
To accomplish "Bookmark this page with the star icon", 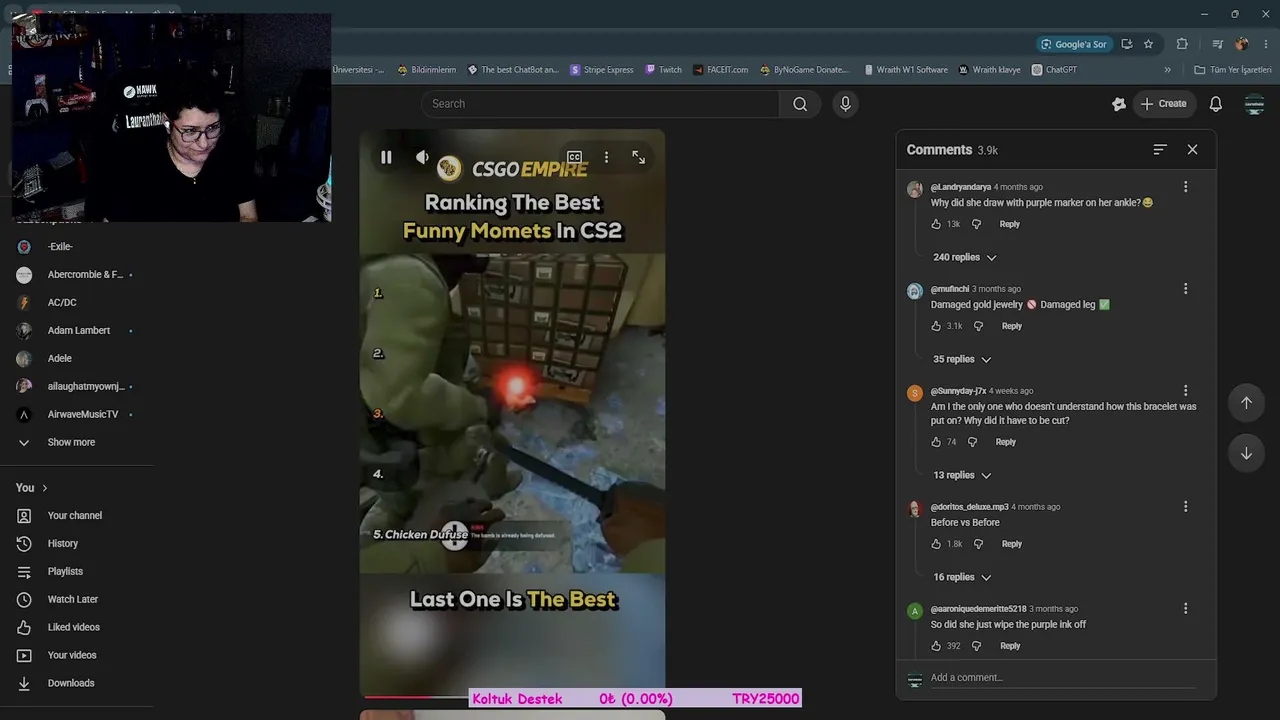I will [1148, 44].
